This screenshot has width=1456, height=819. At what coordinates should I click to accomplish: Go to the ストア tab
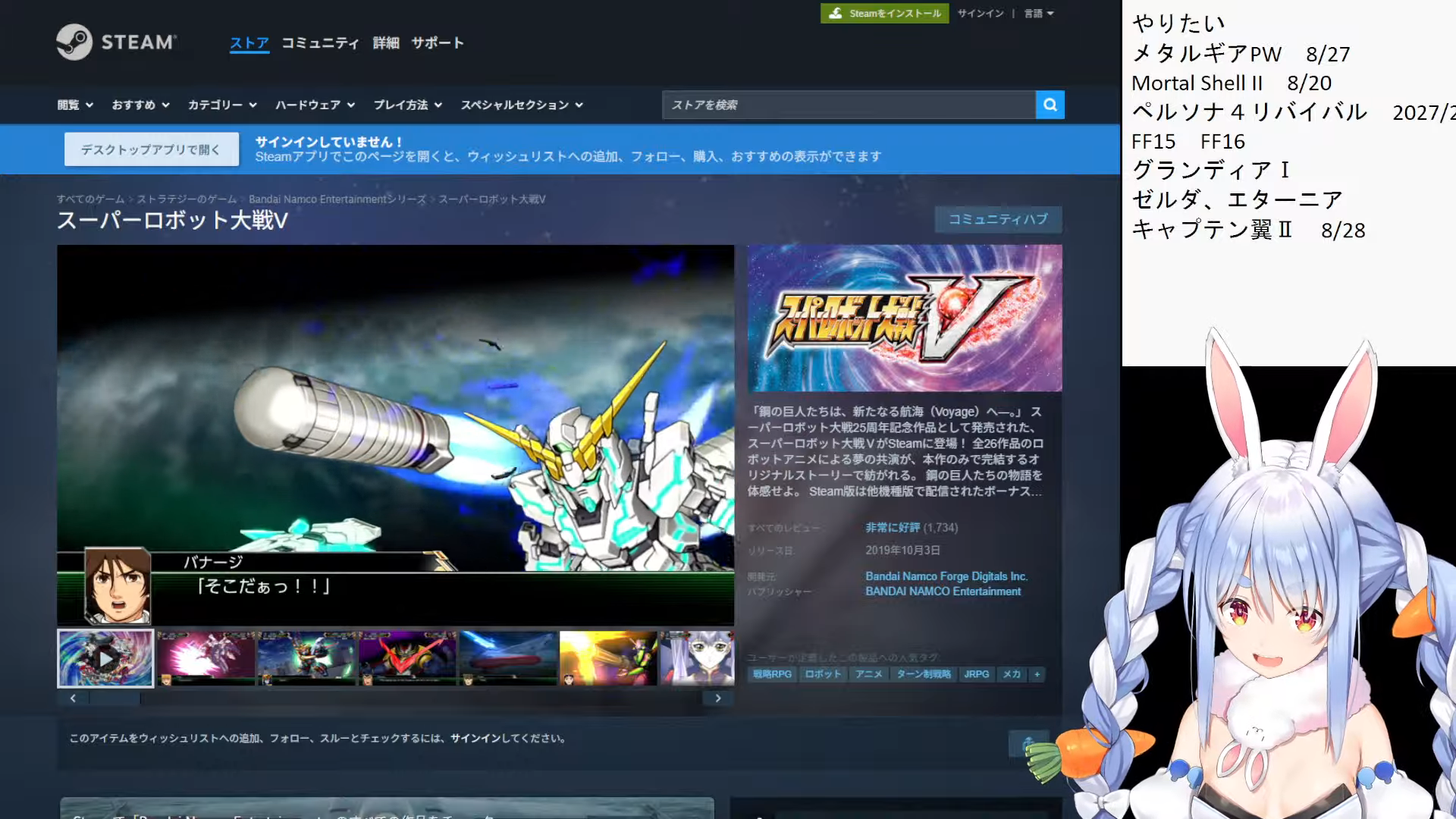click(x=249, y=43)
